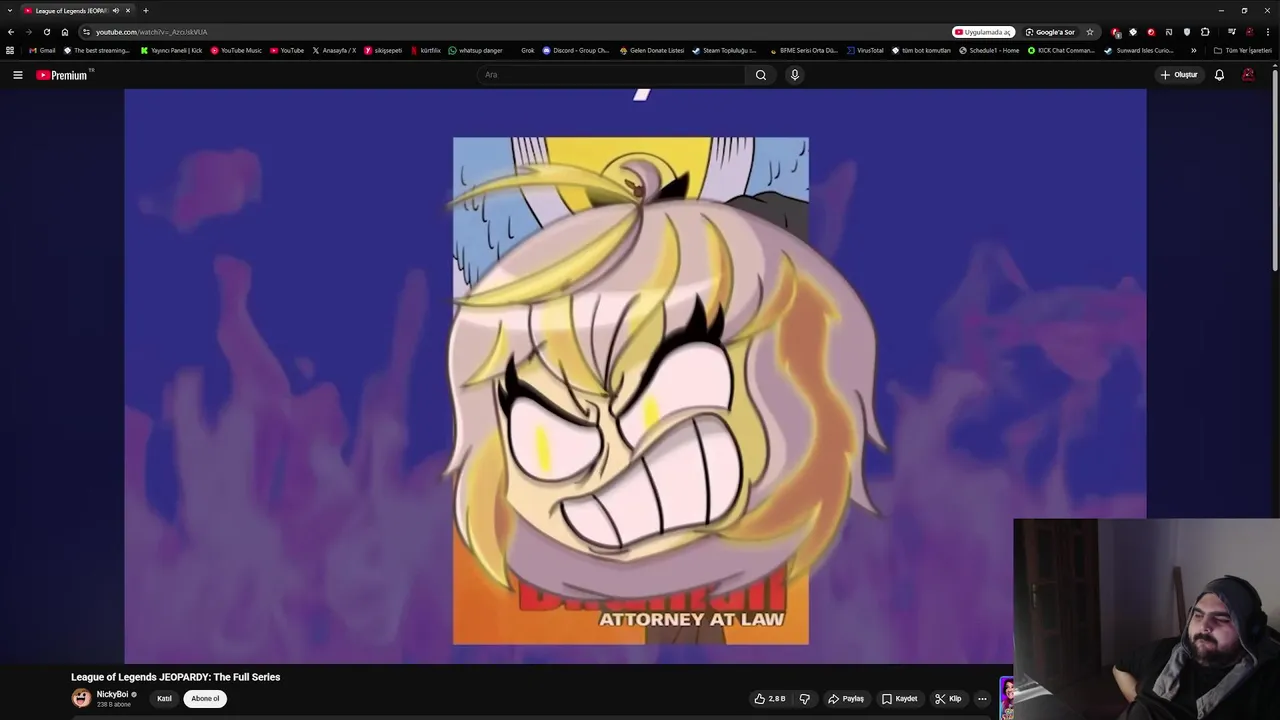Open the Oluştur create menu

pos(1179,75)
